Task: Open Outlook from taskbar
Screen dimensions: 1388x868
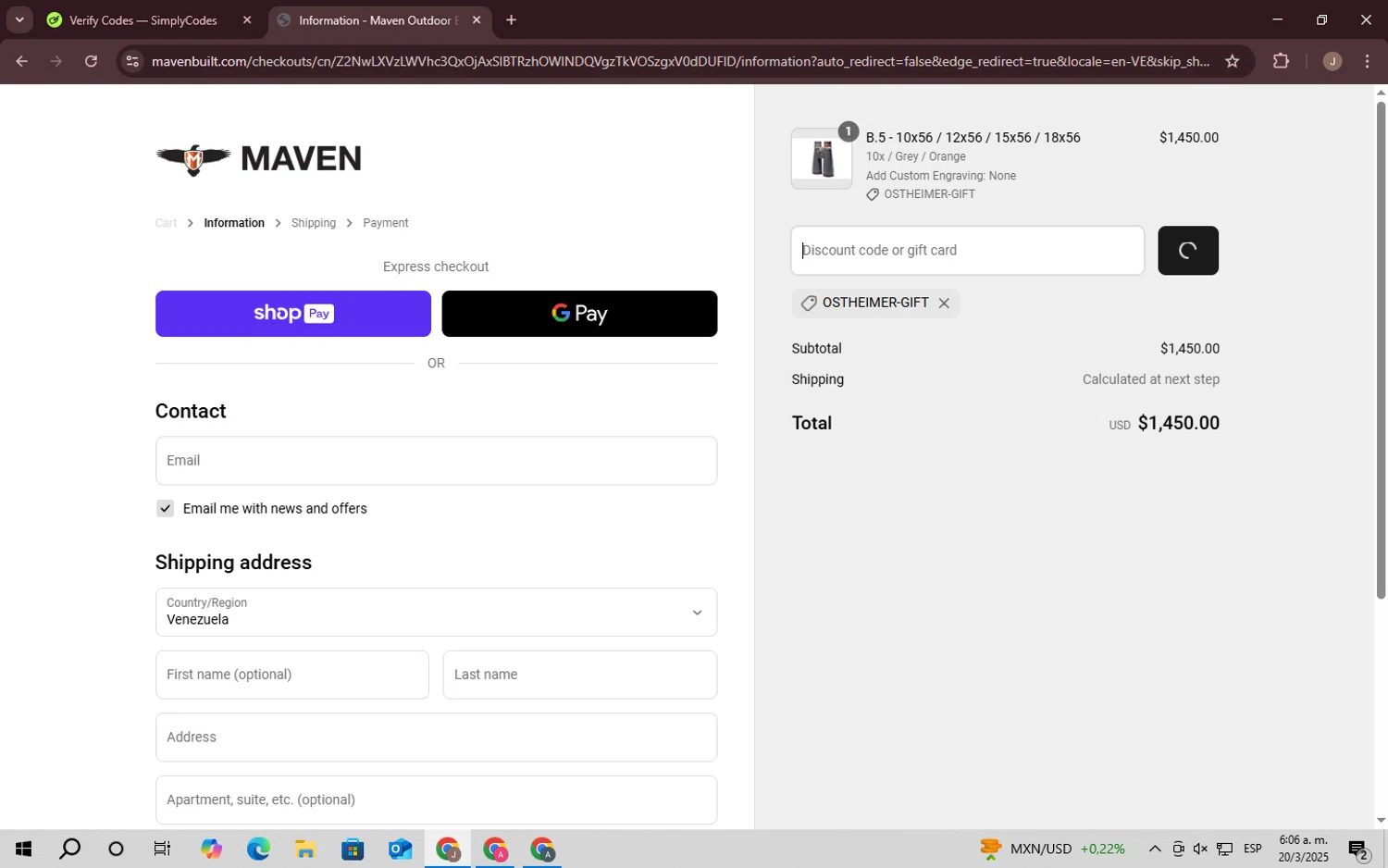Action: coord(400,849)
